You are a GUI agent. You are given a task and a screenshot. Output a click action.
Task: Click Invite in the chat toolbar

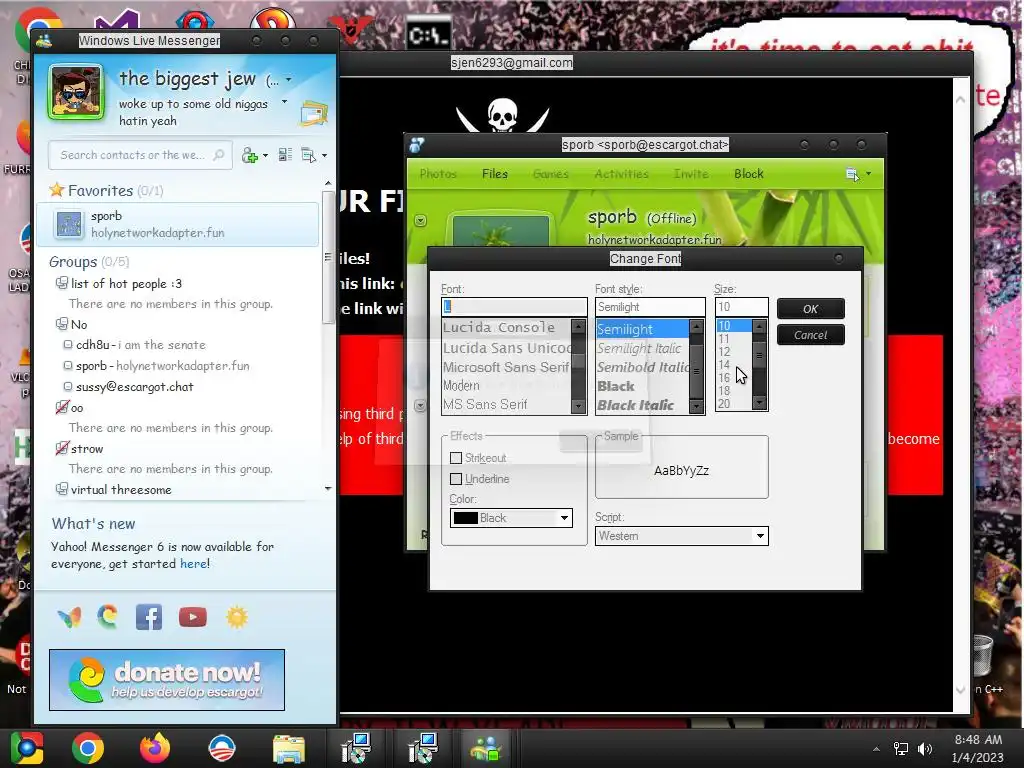click(x=691, y=174)
